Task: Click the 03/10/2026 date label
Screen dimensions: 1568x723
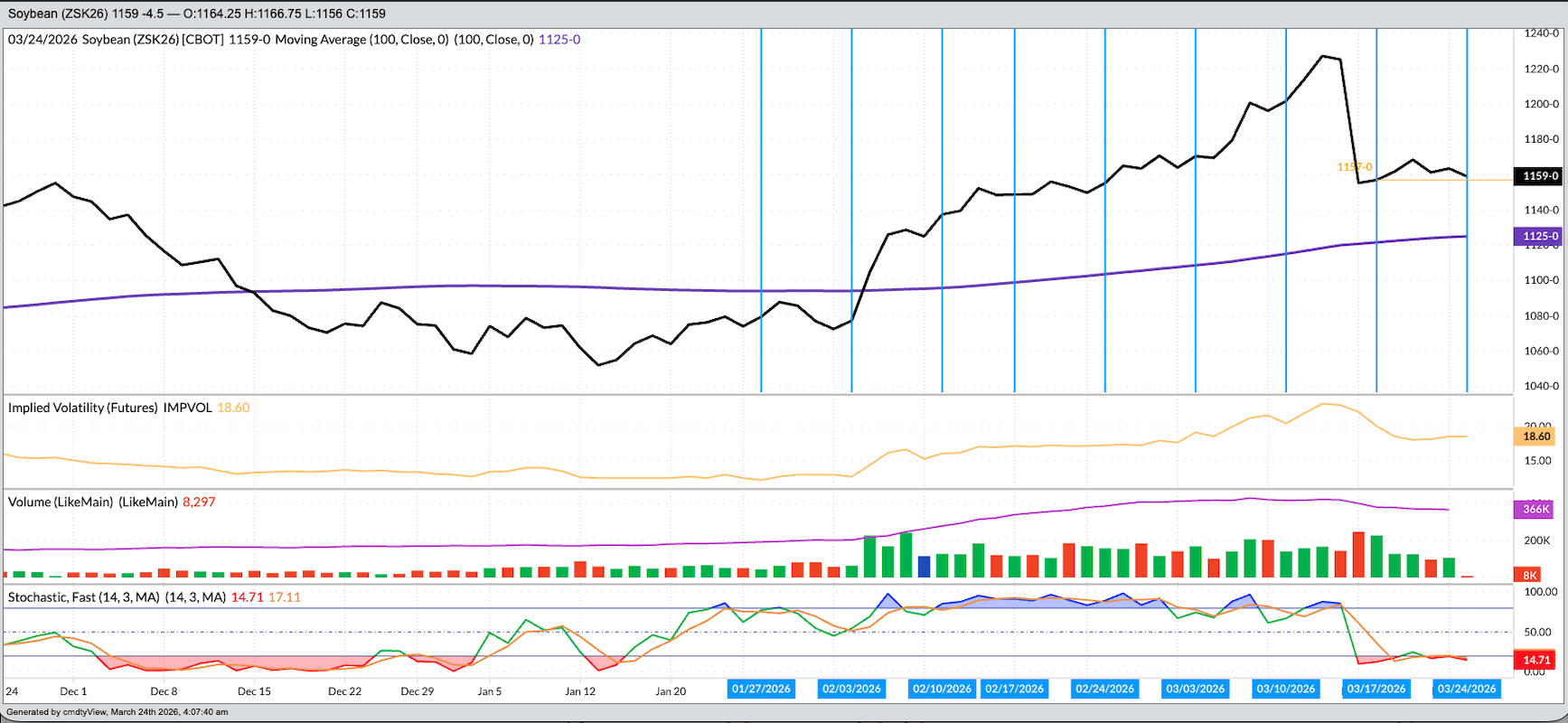Action: [1285, 689]
